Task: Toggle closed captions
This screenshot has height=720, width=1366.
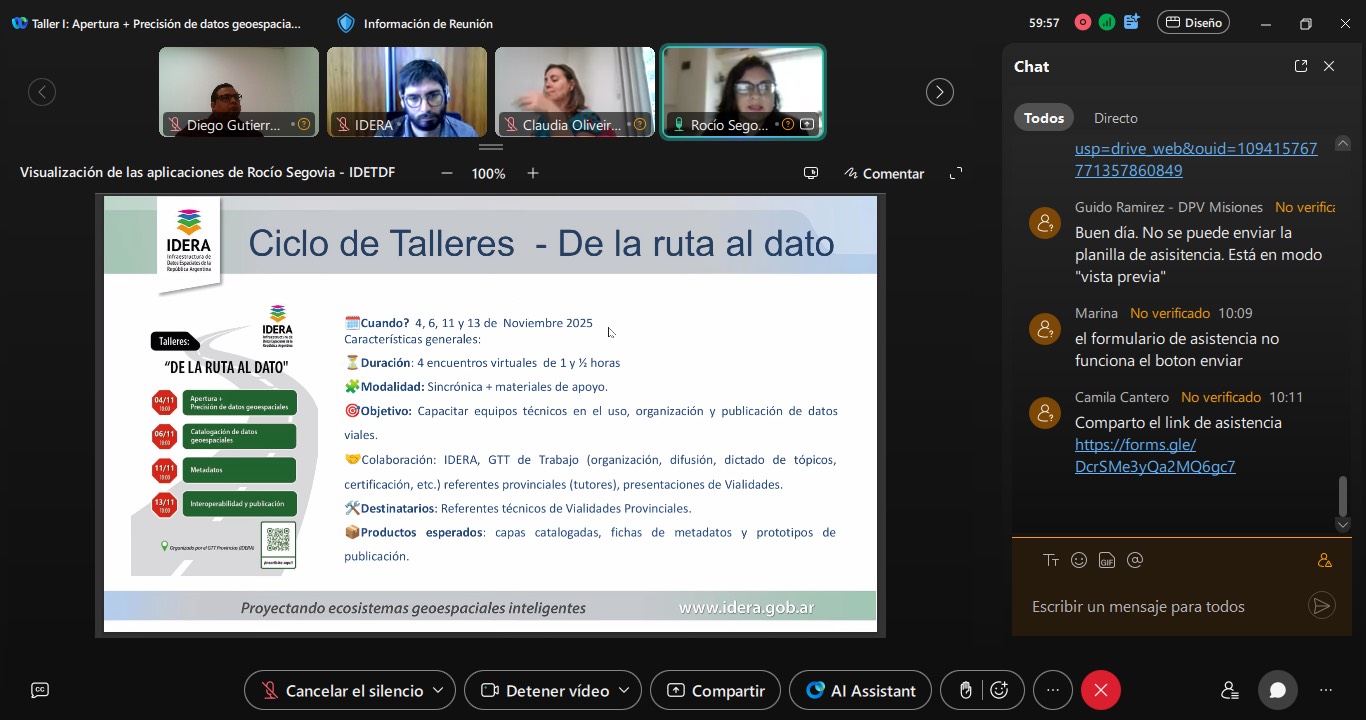Action: (40, 690)
